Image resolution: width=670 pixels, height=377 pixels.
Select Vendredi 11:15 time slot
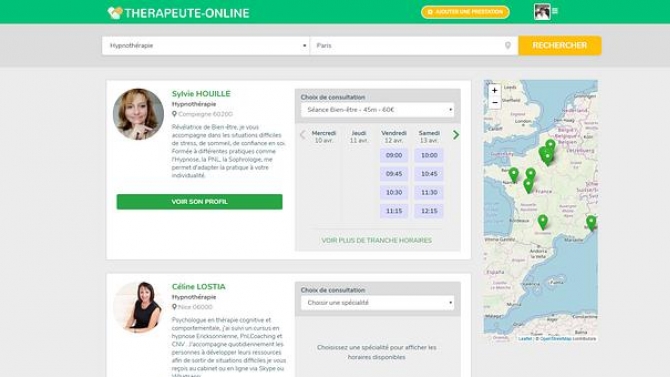pyautogui.click(x=394, y=211)
